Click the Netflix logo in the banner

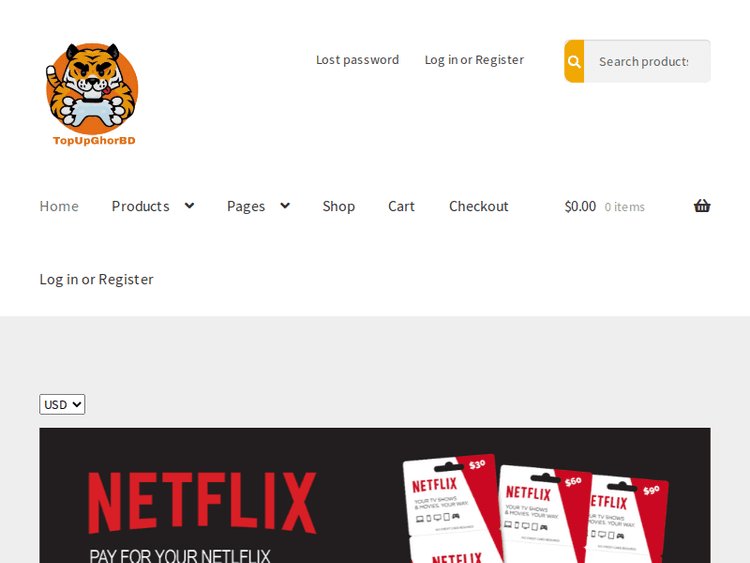coord(202,502)
